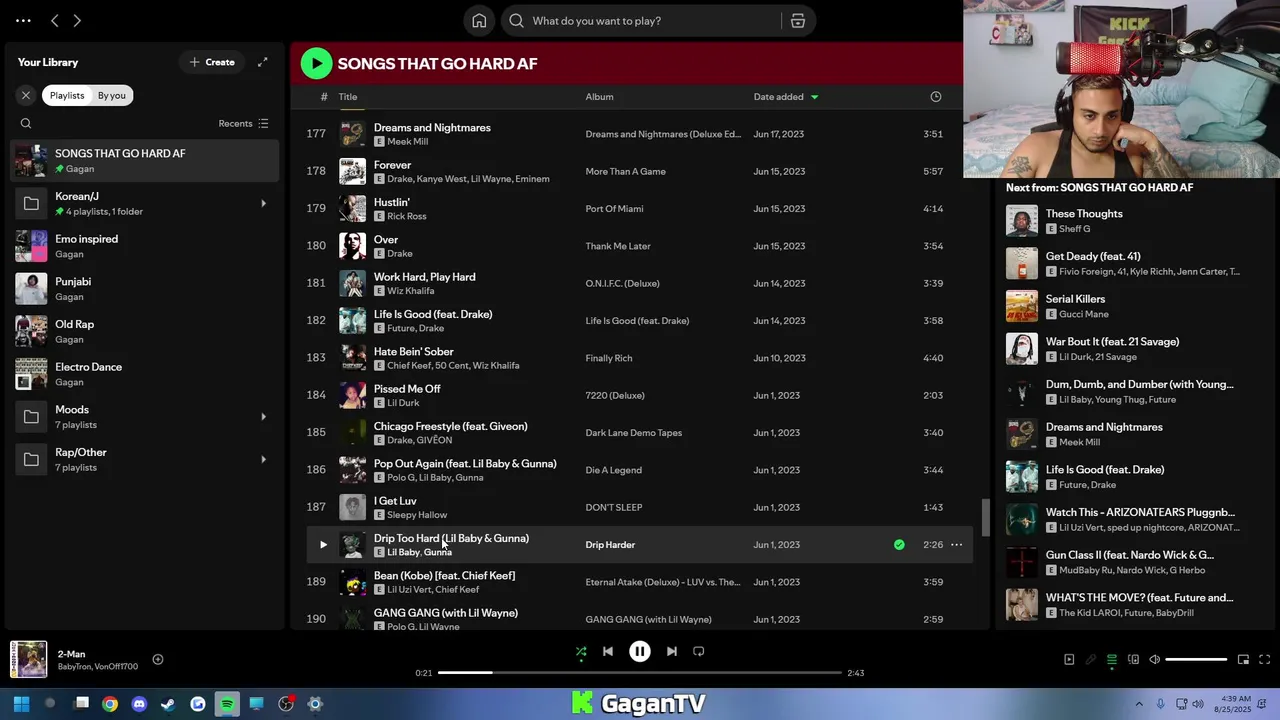The width and height of the screenshot is (1280, 720).
Task: Open the 7220 (Deluxe) album link
Action: 615,396
